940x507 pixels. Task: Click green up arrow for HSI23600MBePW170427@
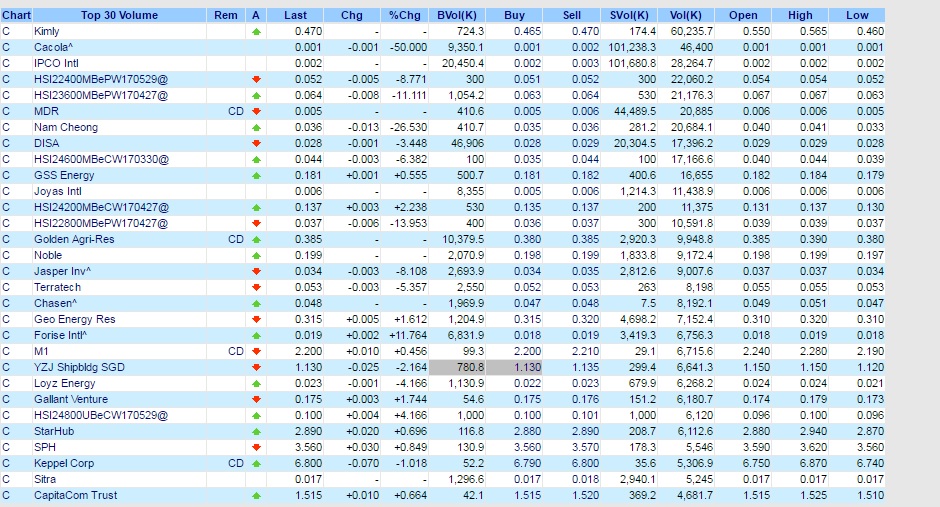tap(256, 96)
